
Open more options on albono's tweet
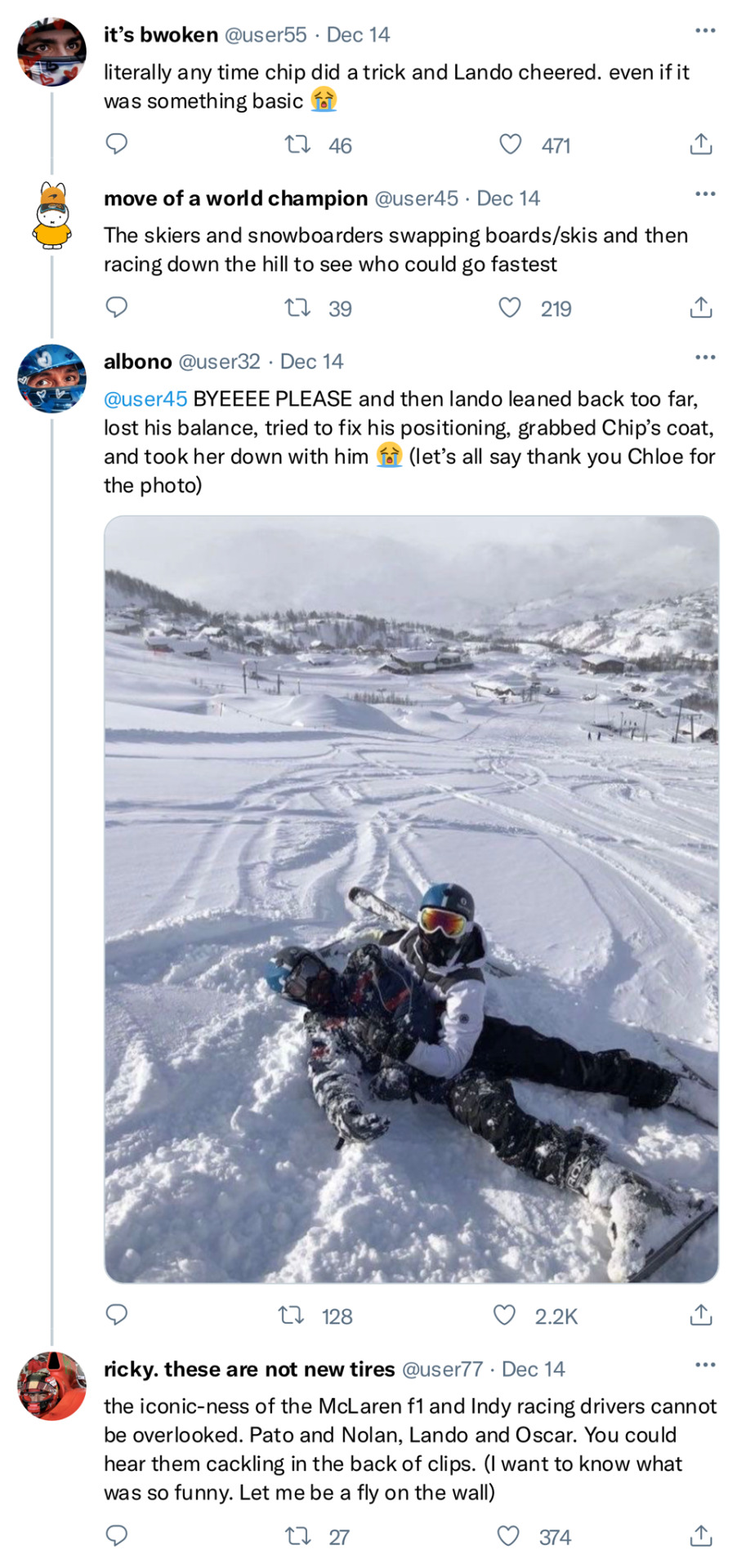705,358
